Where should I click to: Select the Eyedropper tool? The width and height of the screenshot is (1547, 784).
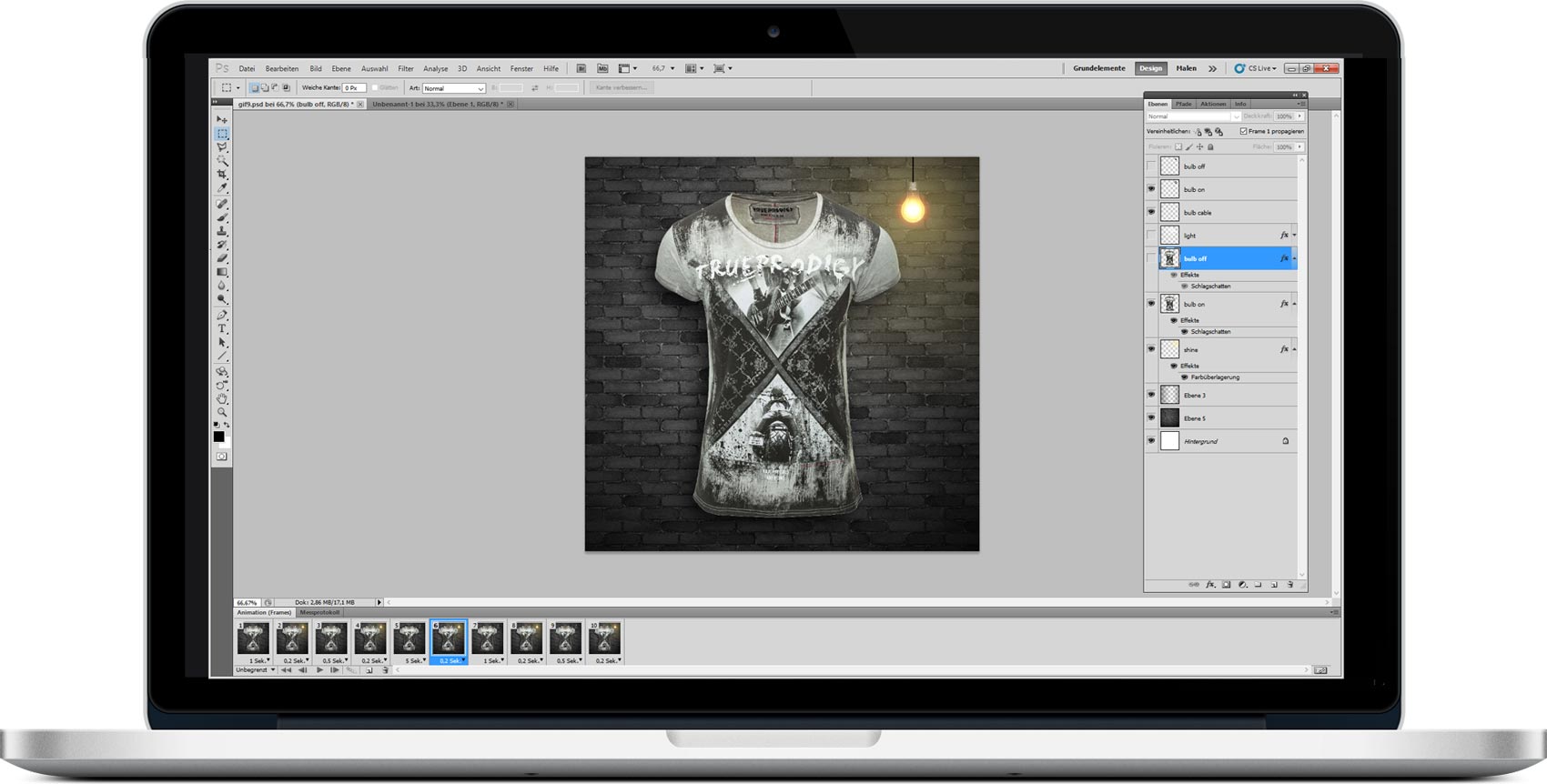point(221,187)
